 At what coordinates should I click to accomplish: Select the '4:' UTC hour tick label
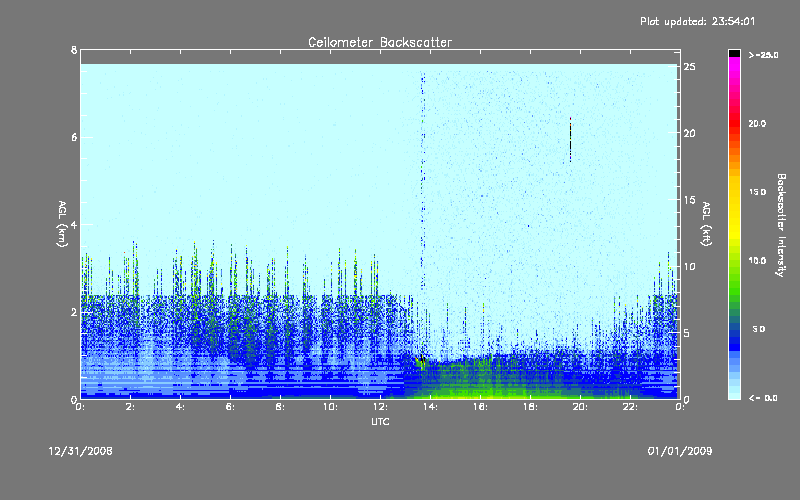pyautogui.click(x=181, y=407)
